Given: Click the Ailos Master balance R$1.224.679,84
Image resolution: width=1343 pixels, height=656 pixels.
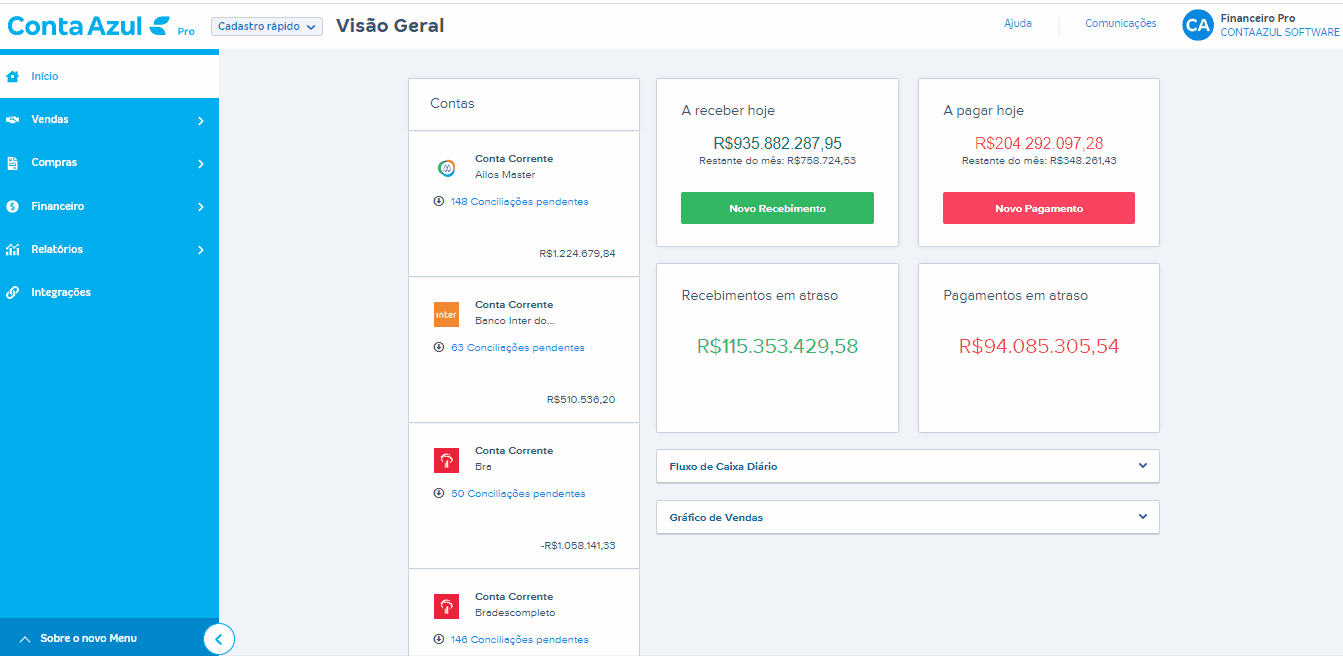Looking at the screenshot, I should 577,253.
